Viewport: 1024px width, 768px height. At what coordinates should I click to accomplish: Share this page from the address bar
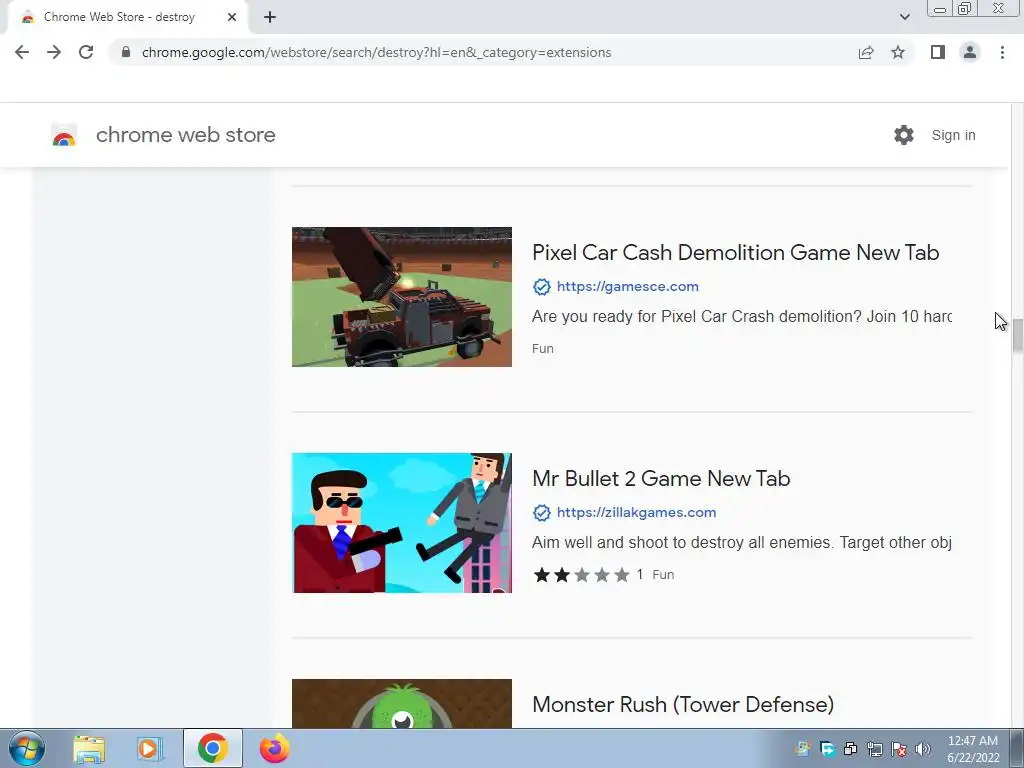point(866,52)
